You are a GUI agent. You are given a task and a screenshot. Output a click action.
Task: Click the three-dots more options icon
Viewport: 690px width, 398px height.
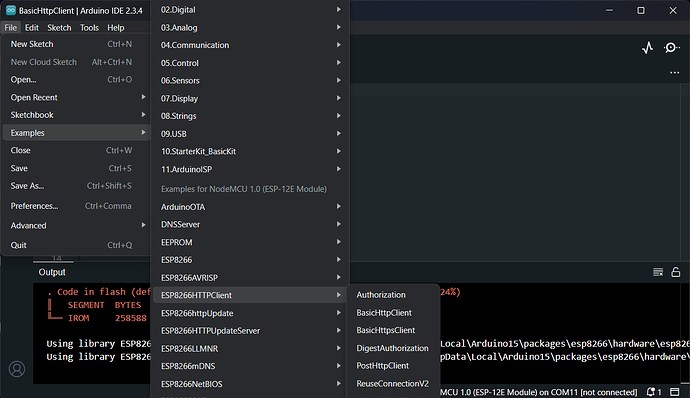675,73
